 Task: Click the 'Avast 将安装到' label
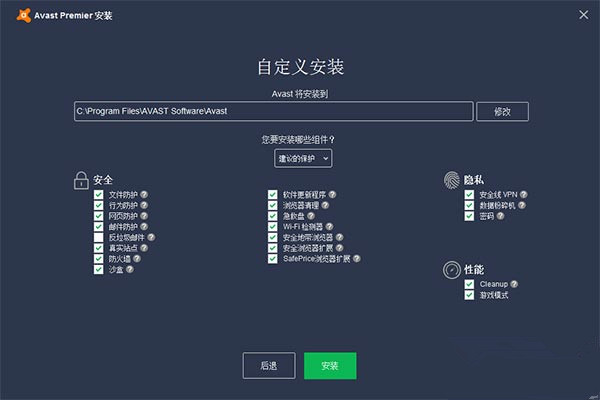(x=300, y=94)
